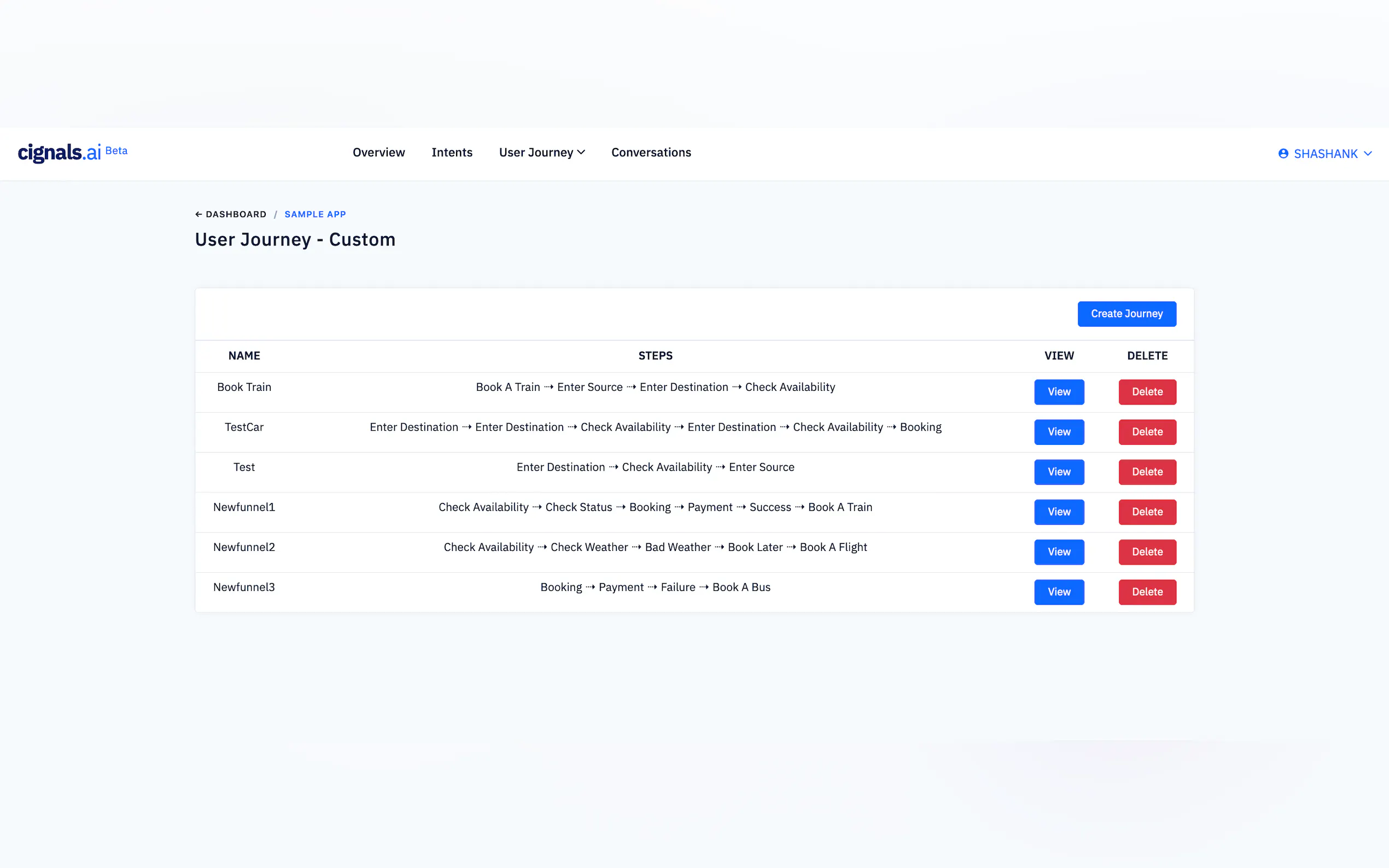
Task: View the Newfunnel1 journey
Action: coord(1058,512)
